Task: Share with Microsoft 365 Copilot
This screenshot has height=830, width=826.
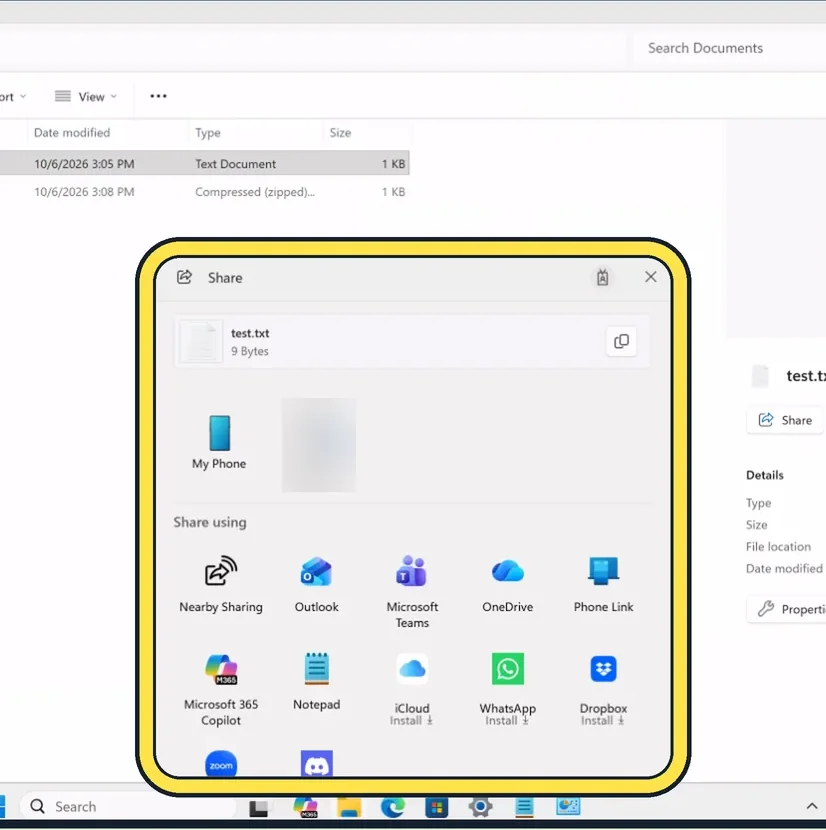Action: (221, 689)
